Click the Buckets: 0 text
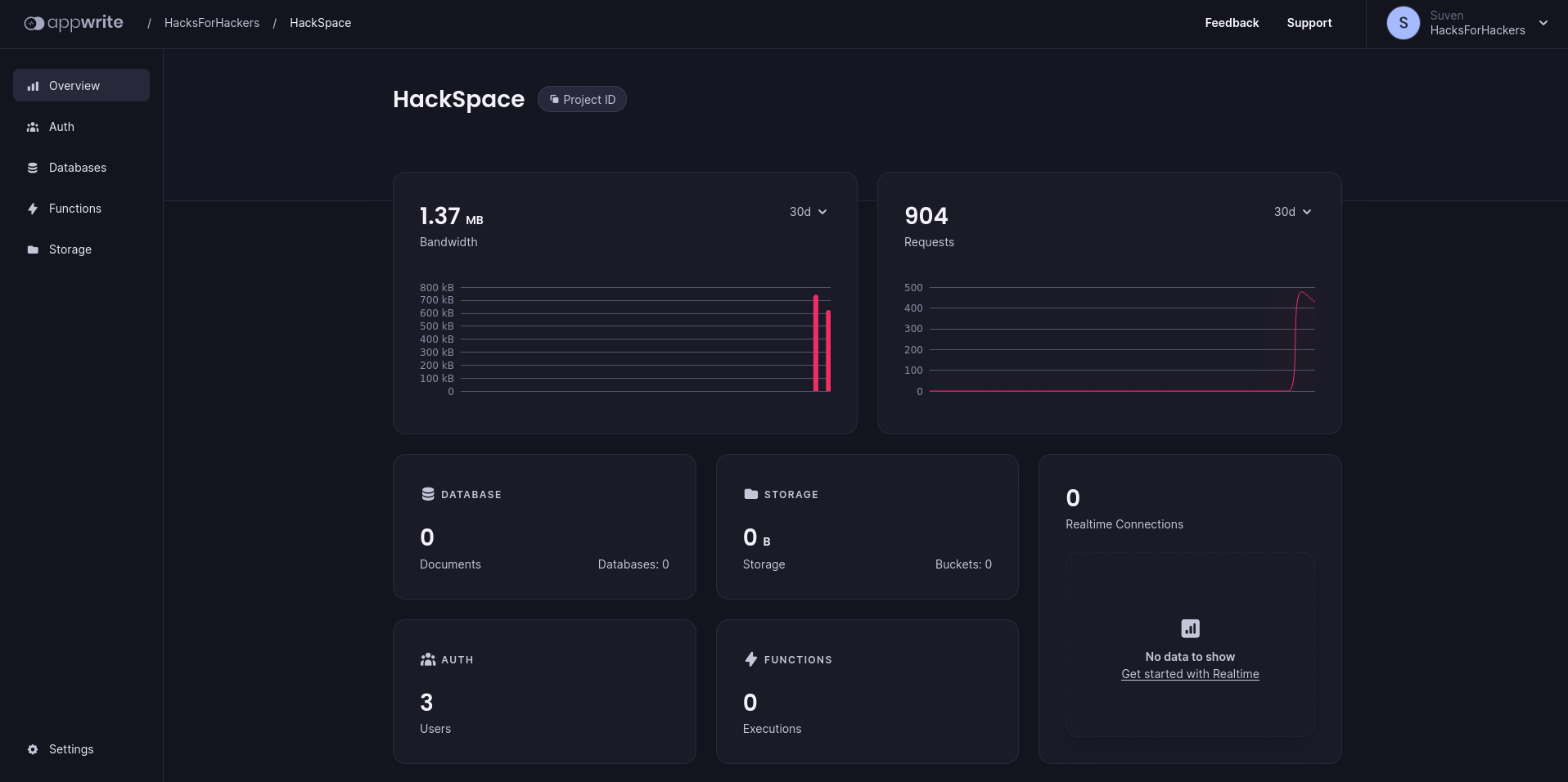Image resolution: width=1568 pixels, height=782 pixels. (963, 564)
